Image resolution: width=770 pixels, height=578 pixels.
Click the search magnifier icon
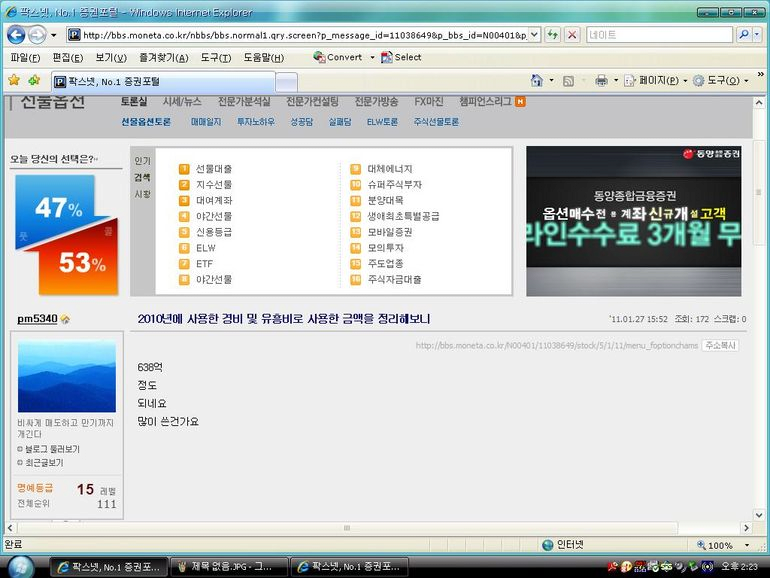coord(744,35)
